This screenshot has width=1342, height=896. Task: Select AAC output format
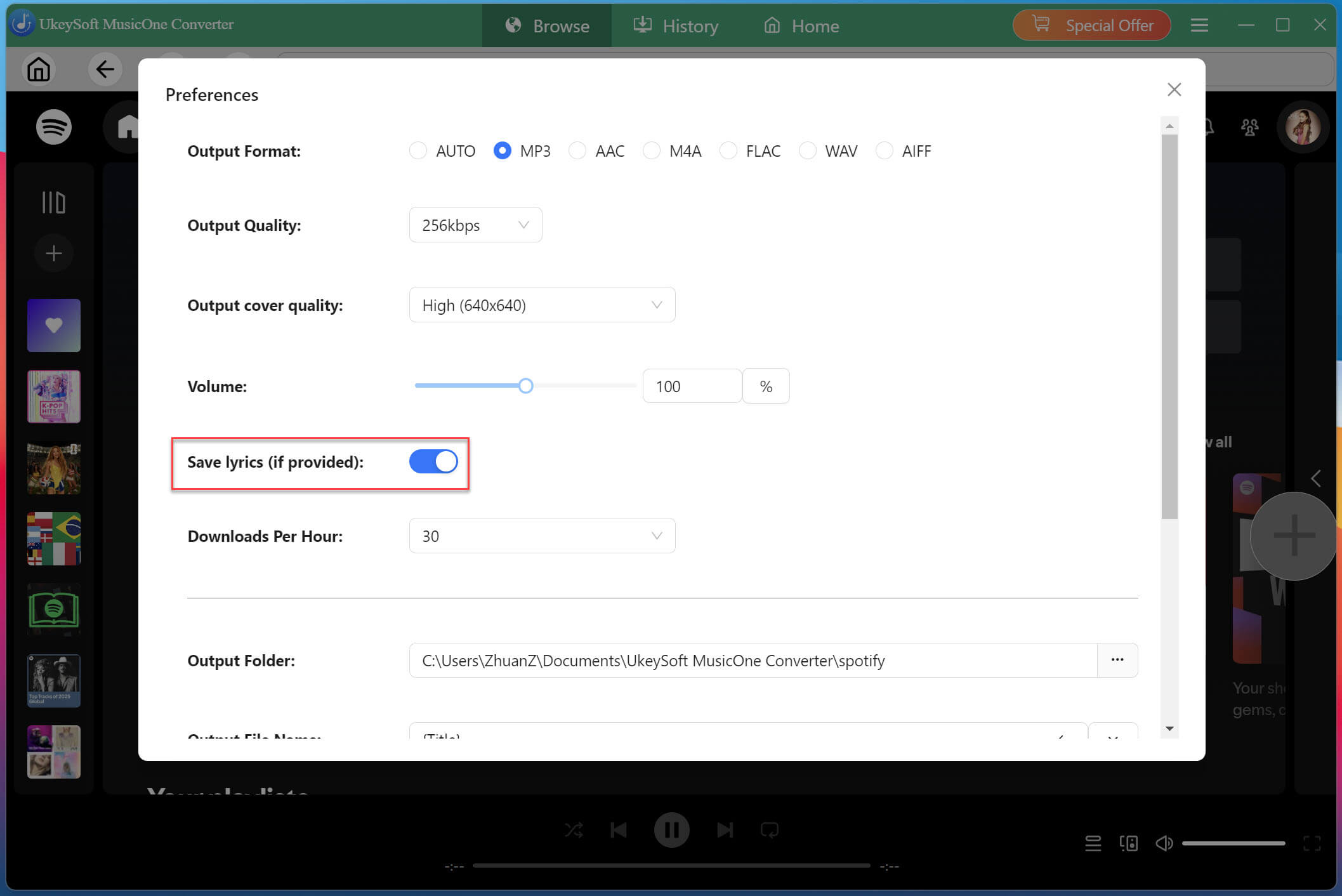click(x=577, y=151)
